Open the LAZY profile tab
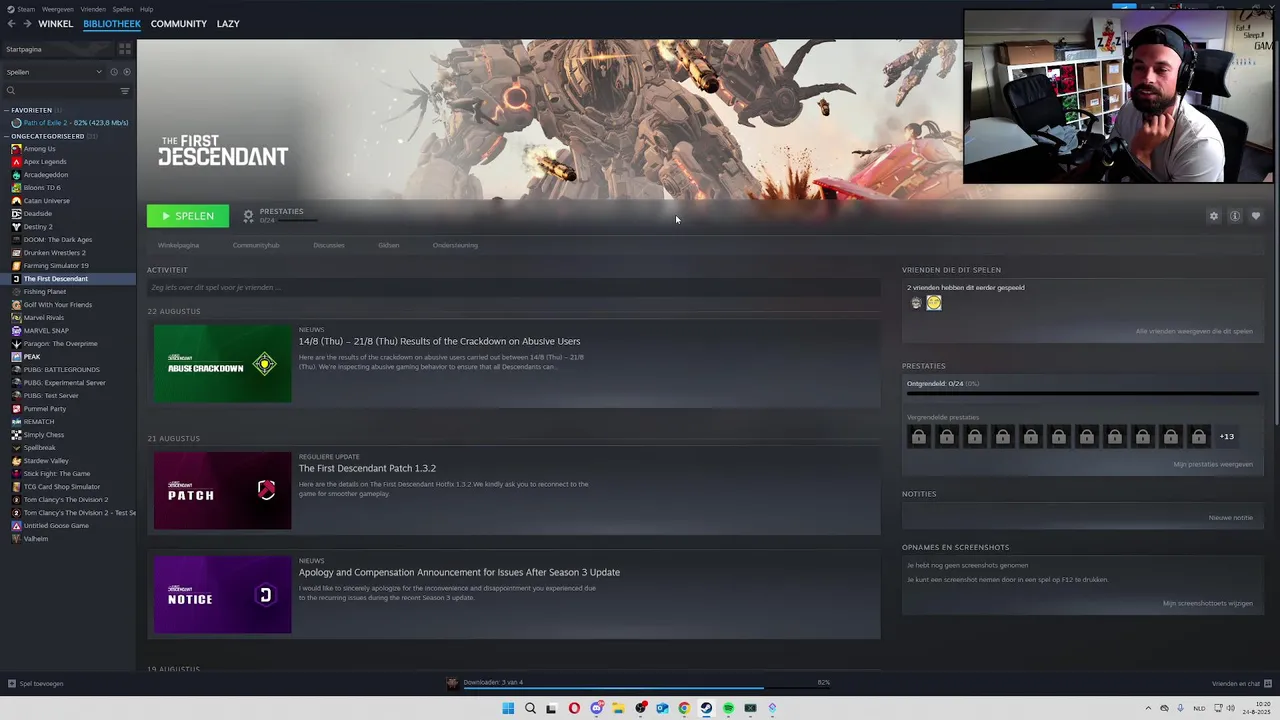The image size is (1280, 720). [x=228, y=23]
